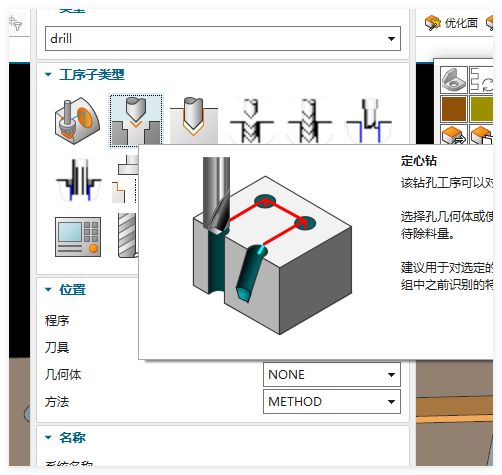Select the spot facing operation icon

click(77, 121)
